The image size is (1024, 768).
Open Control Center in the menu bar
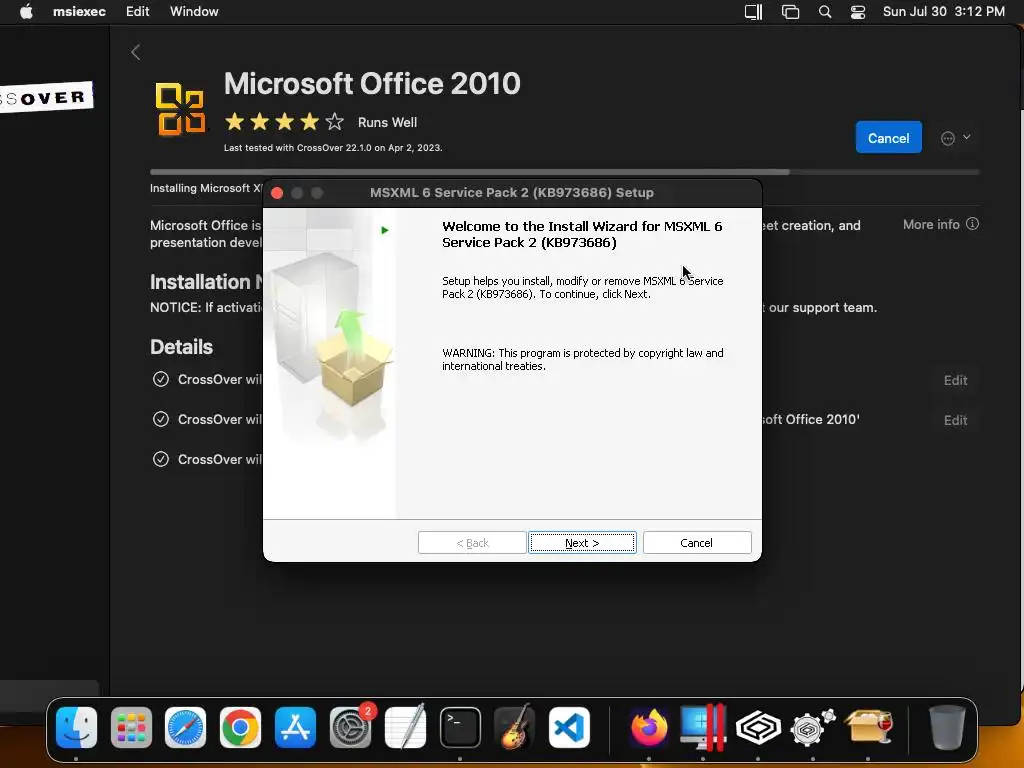pos(857,12)
